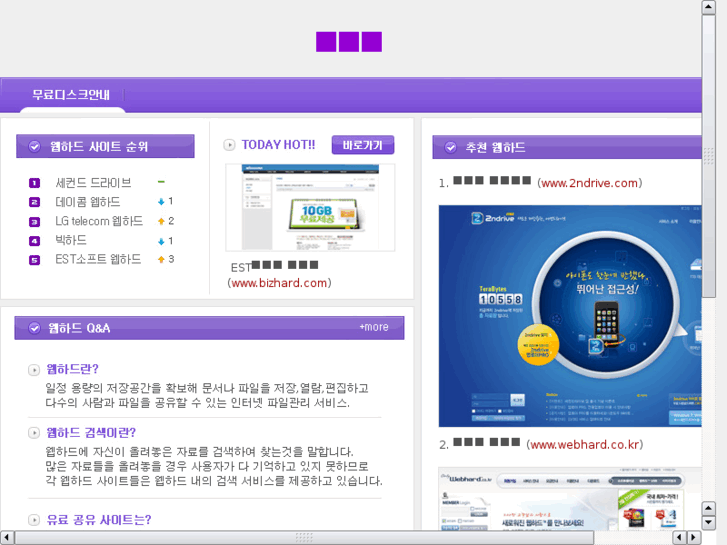Open the 웹하드 검색이란? question
The width and height of the screenshot is (727, 545).
91,433
